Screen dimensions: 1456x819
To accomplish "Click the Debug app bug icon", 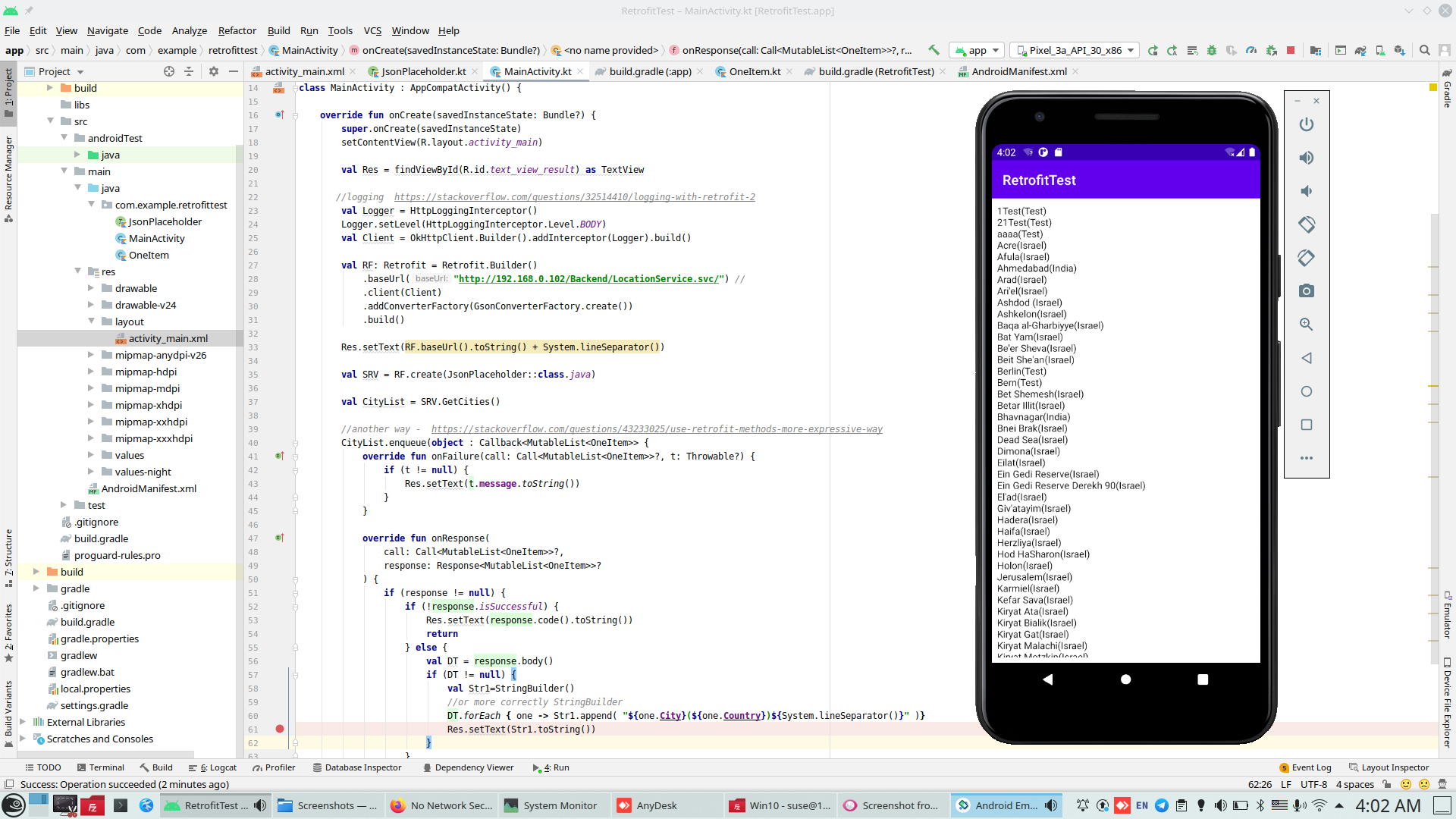I will coord(1212,50).
